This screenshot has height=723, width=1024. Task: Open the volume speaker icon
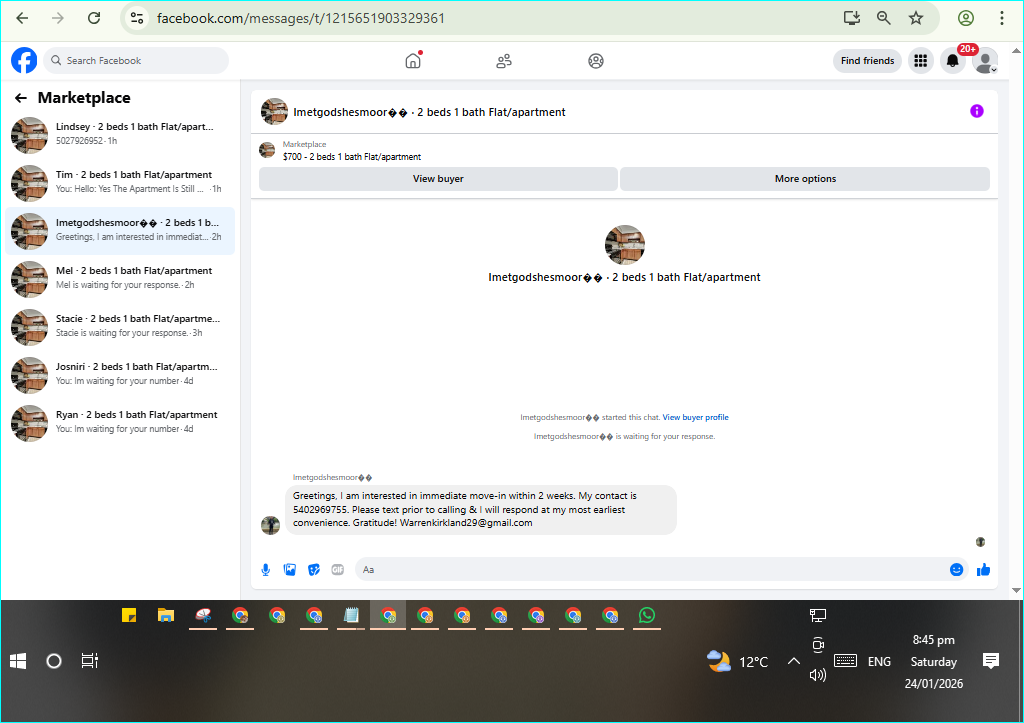(818, 675)
